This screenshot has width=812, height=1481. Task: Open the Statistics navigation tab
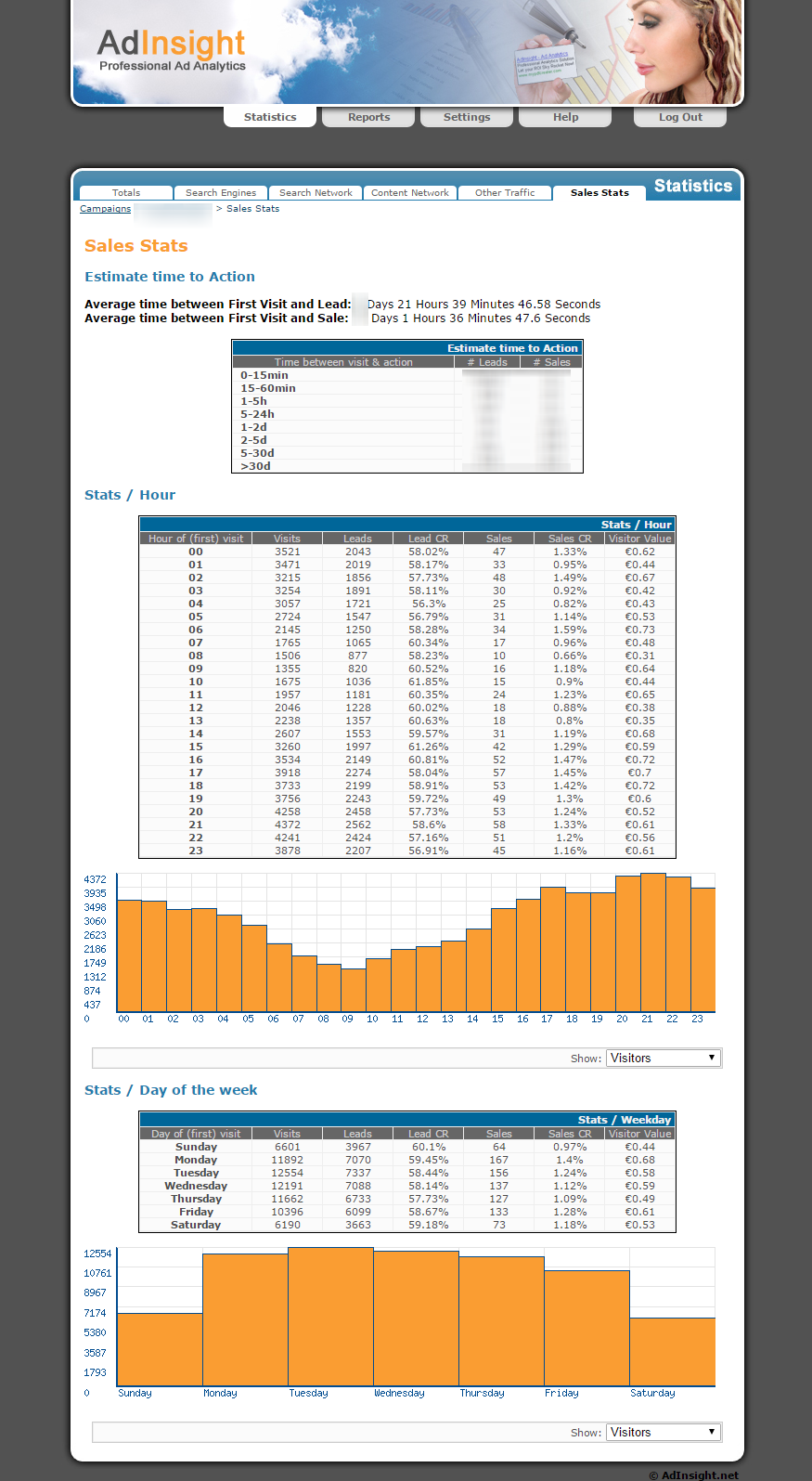click(270, 117)
